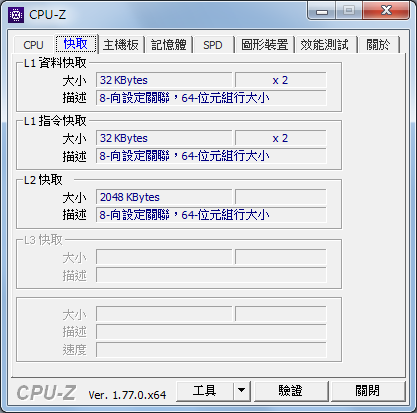The image size is (417, 413).
Task: Go to the 記憶體 tab
Action: click(x=169, y=45)
